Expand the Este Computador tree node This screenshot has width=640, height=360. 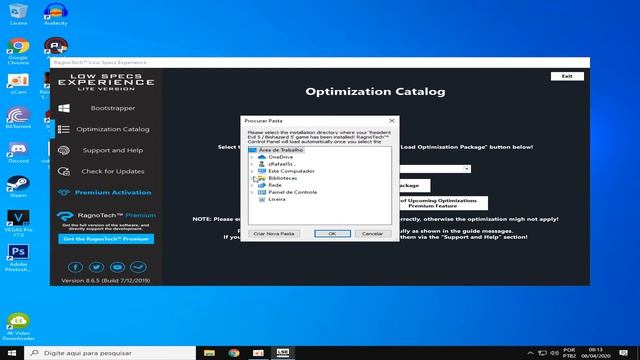(252, 171)
